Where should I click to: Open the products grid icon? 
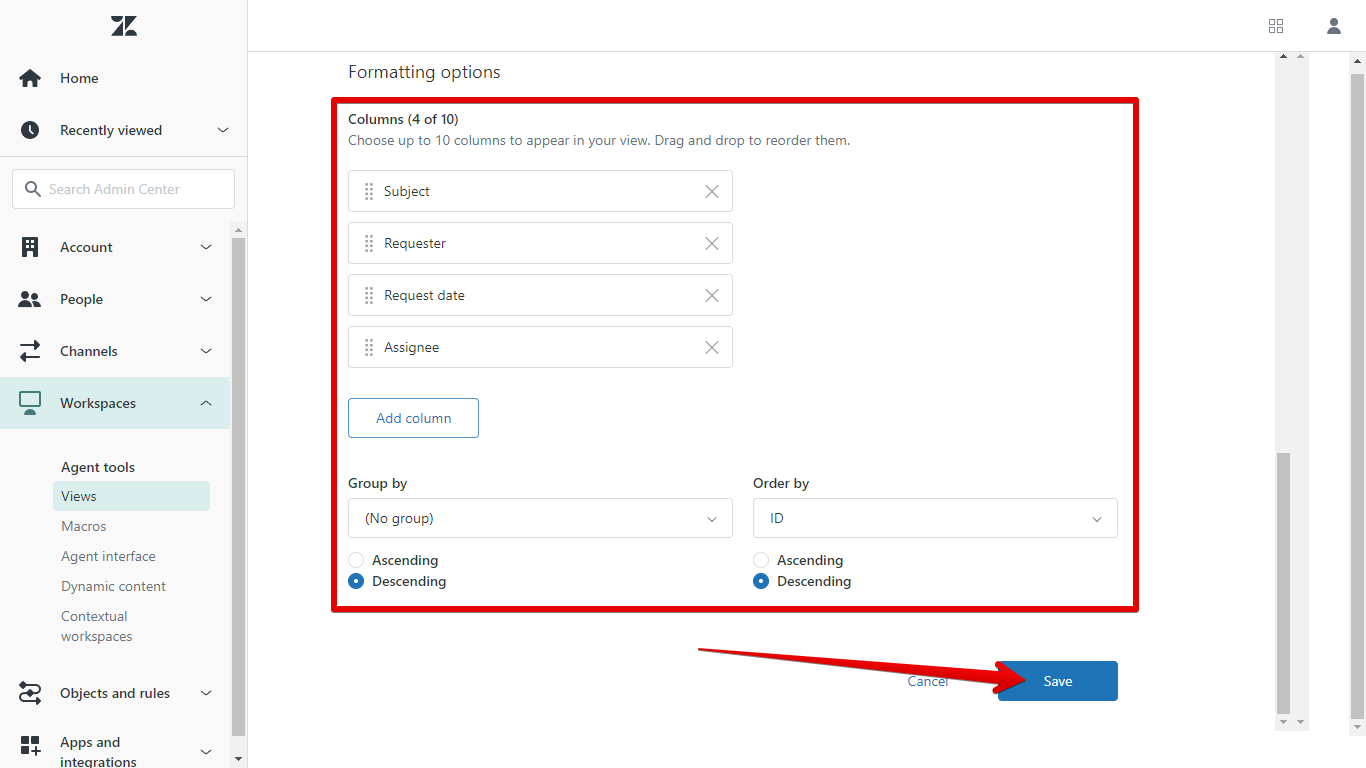(x=1276, y=26)
